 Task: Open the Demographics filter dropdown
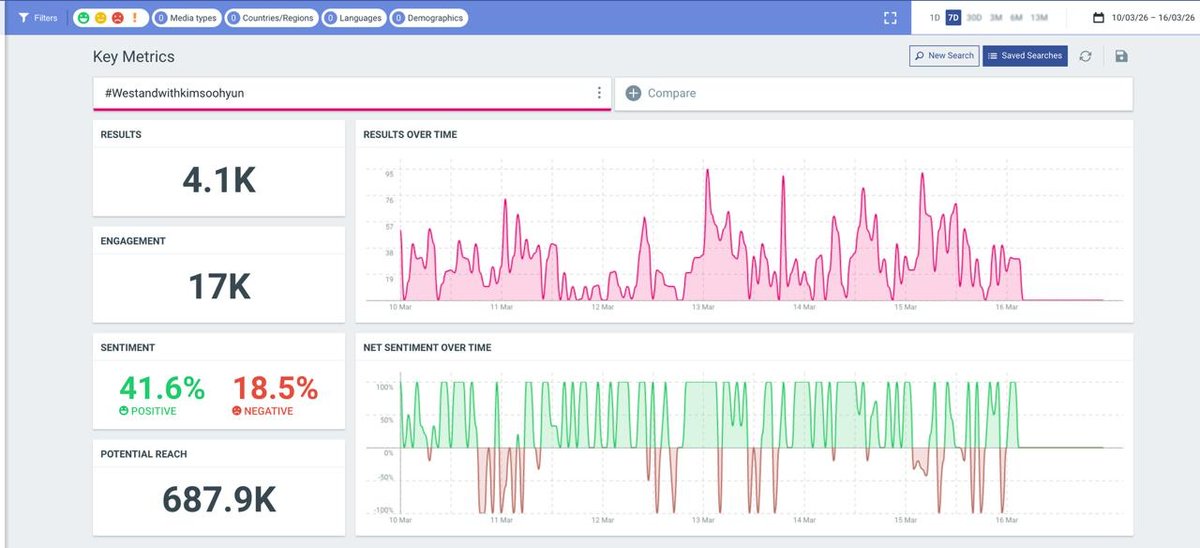(428, 18)
